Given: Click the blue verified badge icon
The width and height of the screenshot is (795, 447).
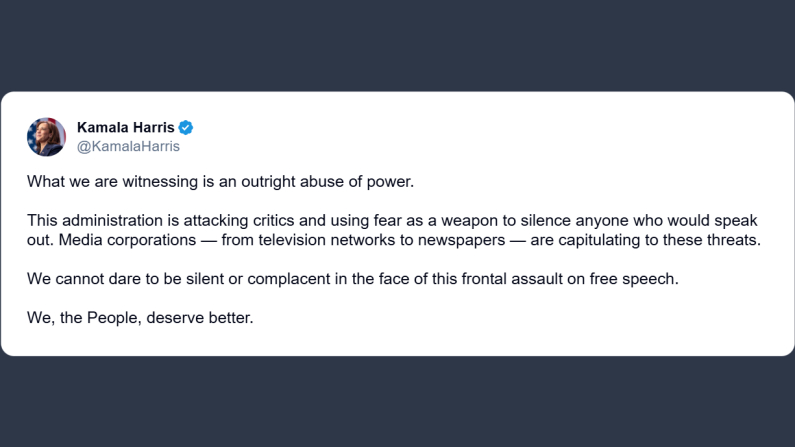Looking at the screenshot, I should [x=186, y=128].
